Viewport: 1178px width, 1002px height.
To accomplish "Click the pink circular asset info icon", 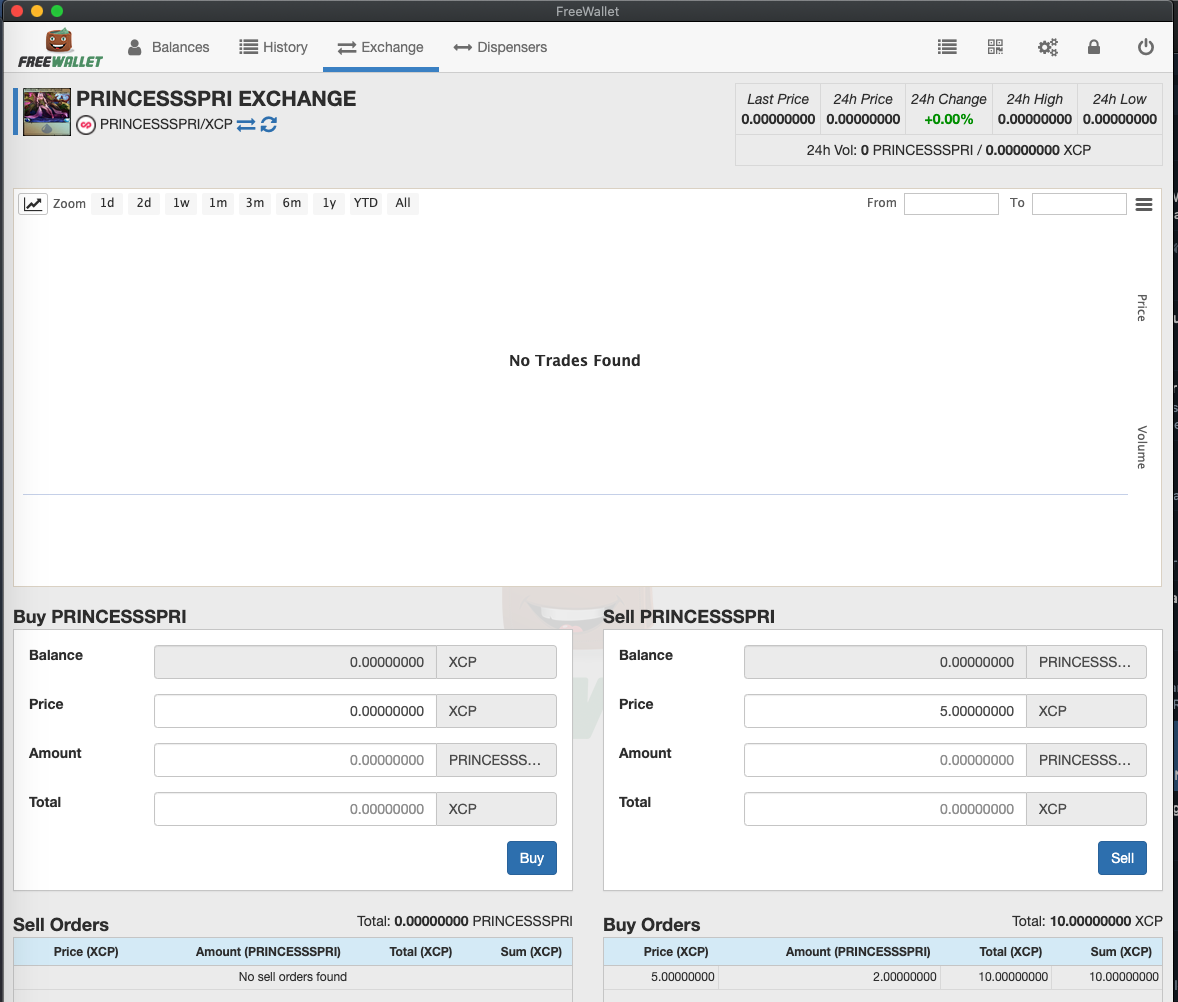I will tap(86, 125).
